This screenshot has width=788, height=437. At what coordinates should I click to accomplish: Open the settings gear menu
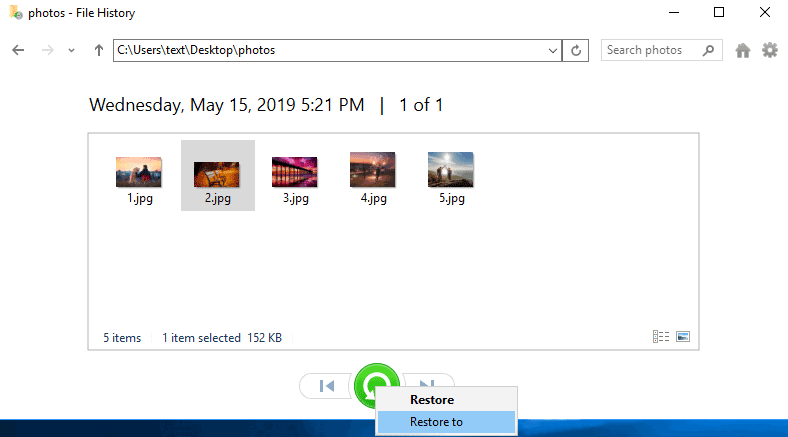click(x=770, y=50)
